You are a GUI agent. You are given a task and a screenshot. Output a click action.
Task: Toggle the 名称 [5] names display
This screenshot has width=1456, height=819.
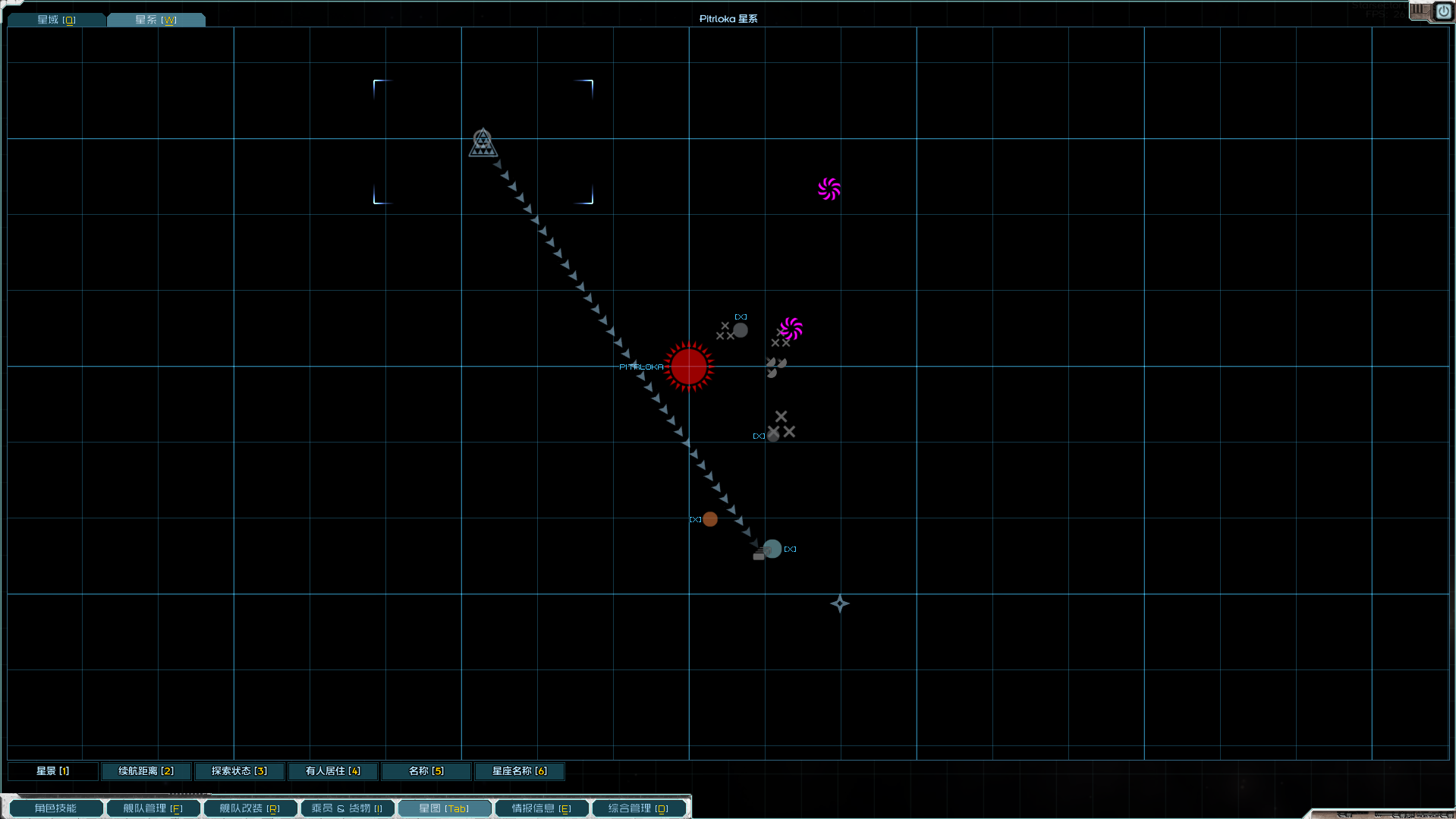426,771
